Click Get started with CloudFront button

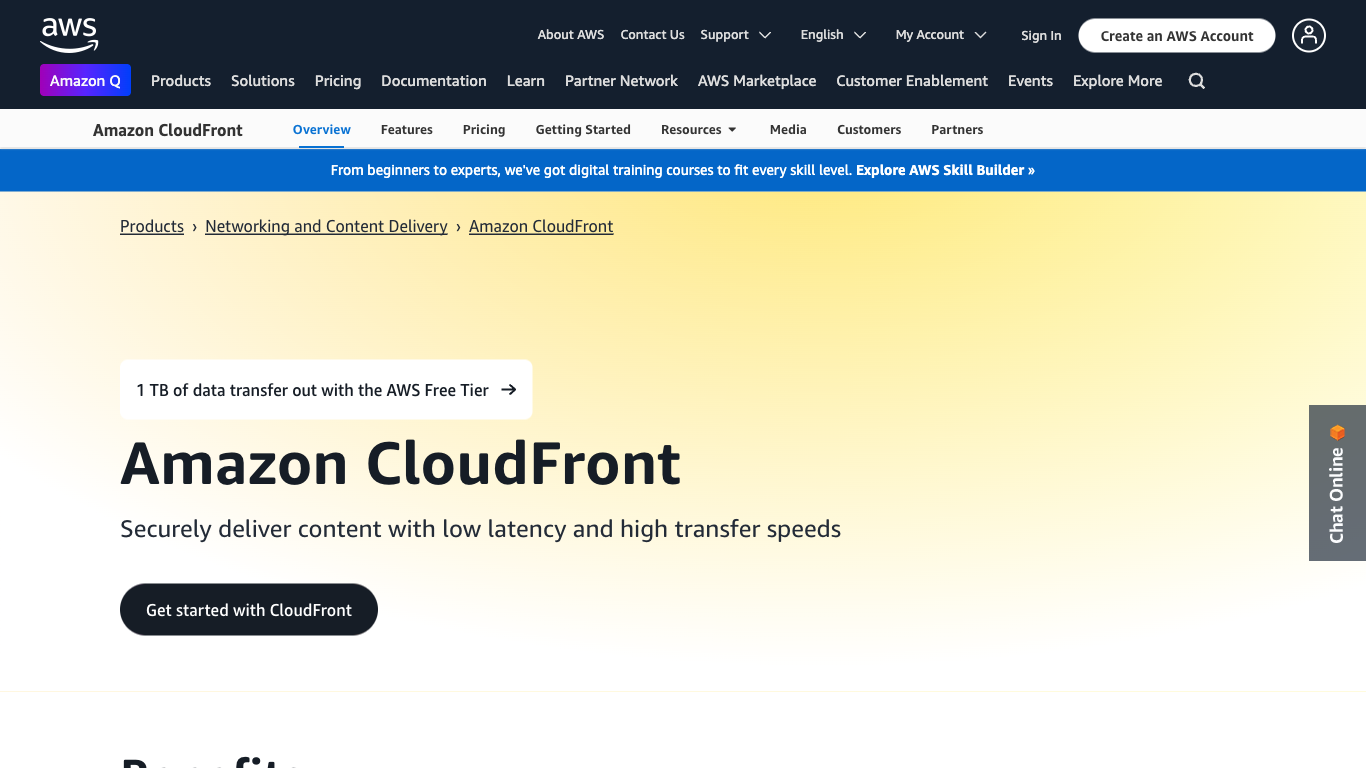pyautogui.click(x=249, y=610)
